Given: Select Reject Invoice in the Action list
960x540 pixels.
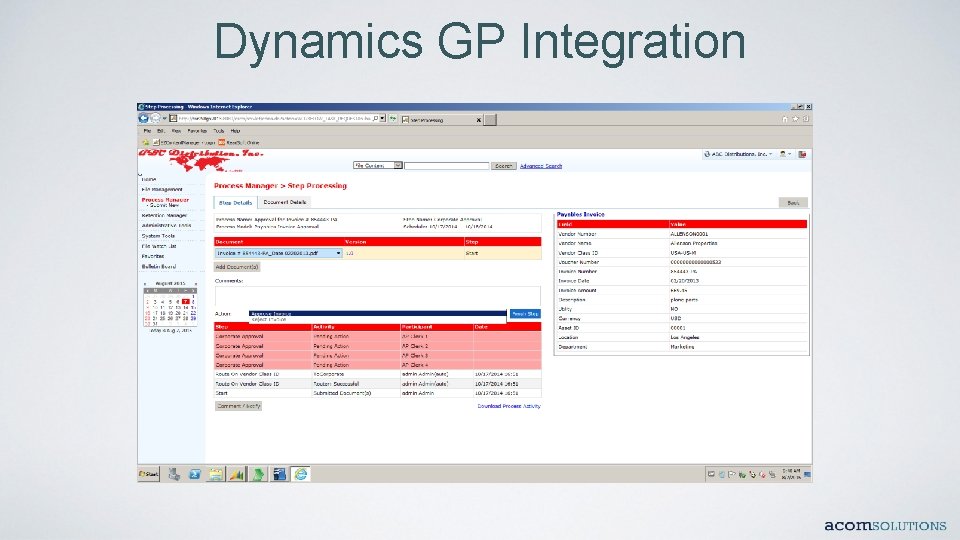Looking at the screenshot, I should coord(378,320).
